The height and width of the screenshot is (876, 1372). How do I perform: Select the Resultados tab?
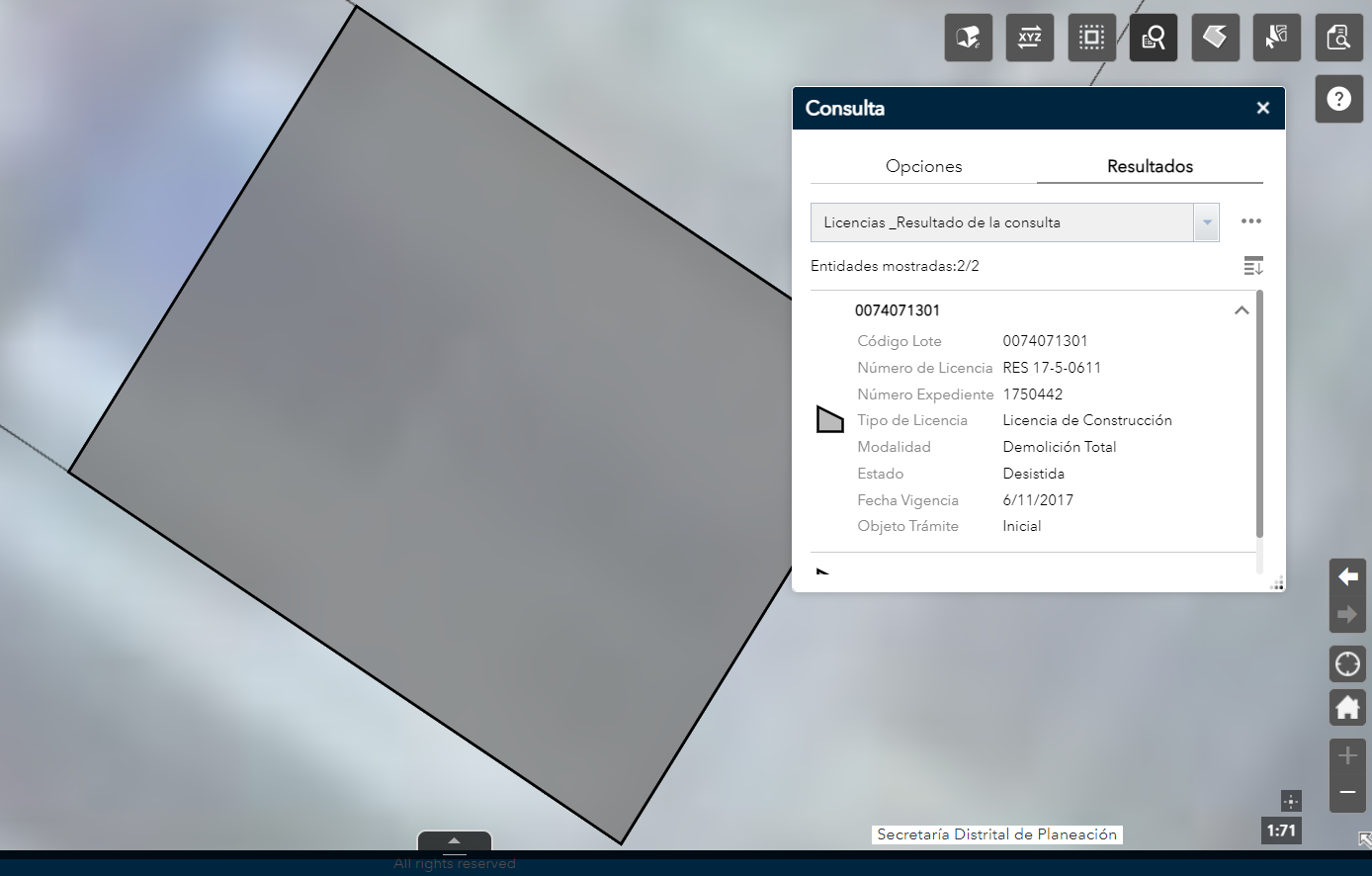(1150, 166)
